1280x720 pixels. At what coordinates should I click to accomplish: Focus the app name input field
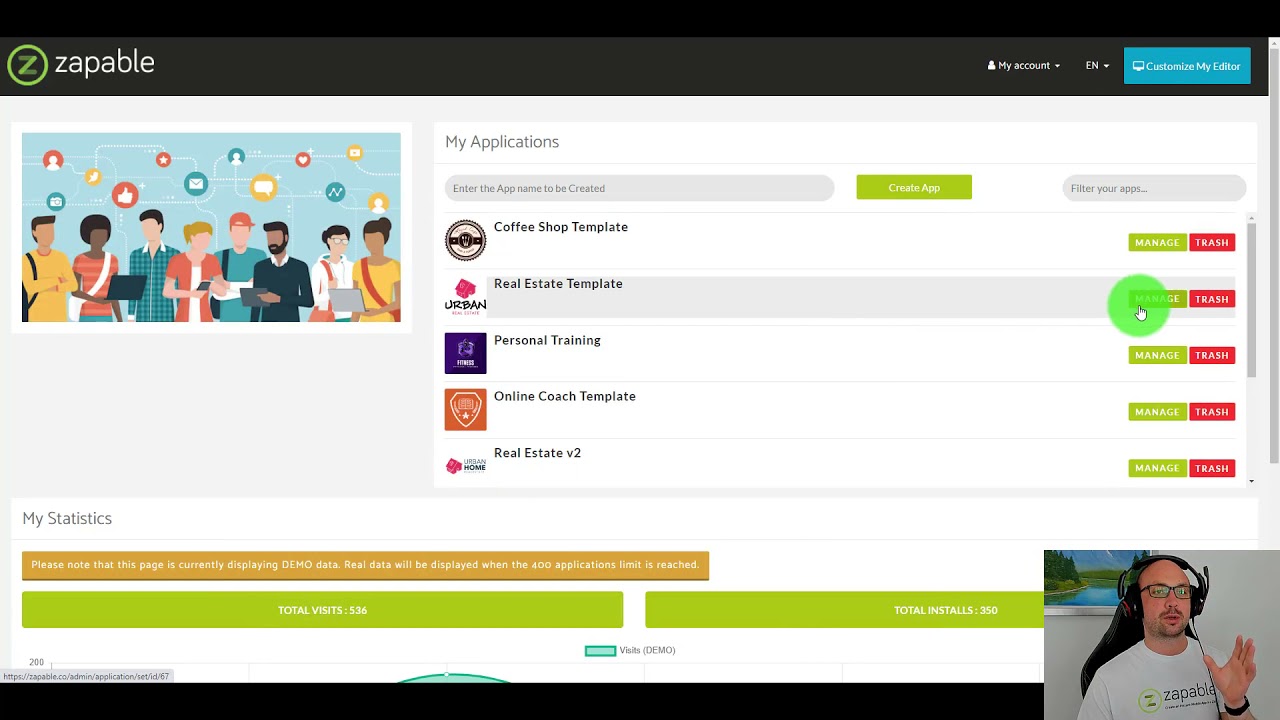639,188
